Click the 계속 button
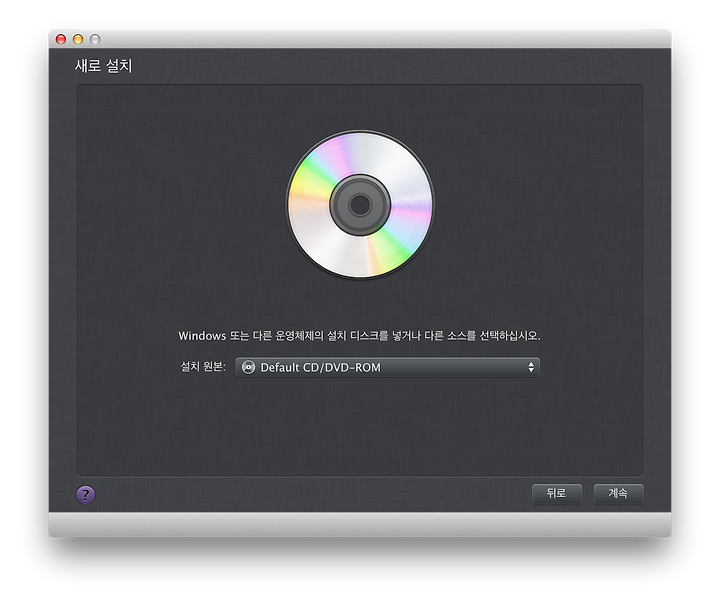720x605 pixels. point(618,493)
